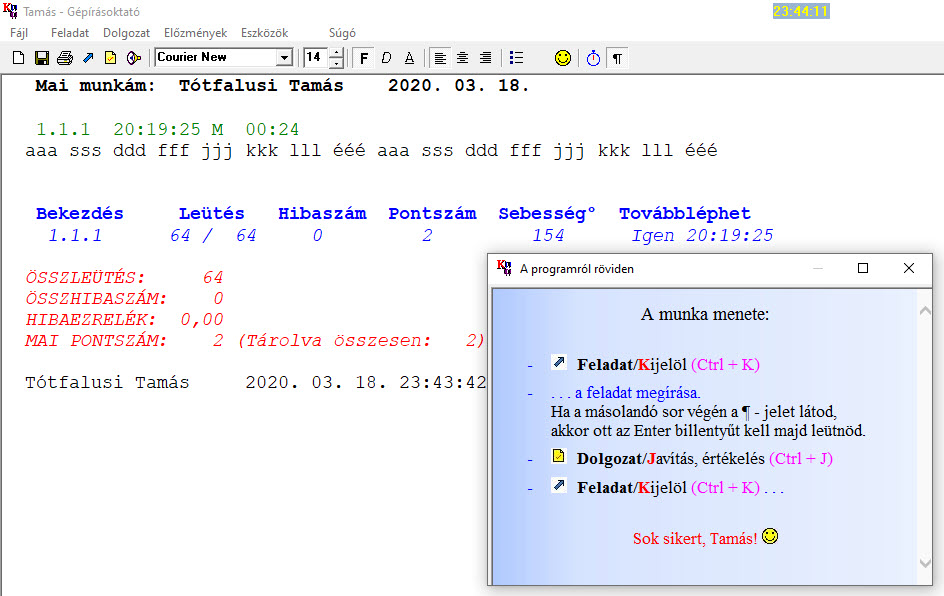Click the yellow note Javítás toolbar icon
The width and height of the screenshot is (944, 596).
point(111,58)
